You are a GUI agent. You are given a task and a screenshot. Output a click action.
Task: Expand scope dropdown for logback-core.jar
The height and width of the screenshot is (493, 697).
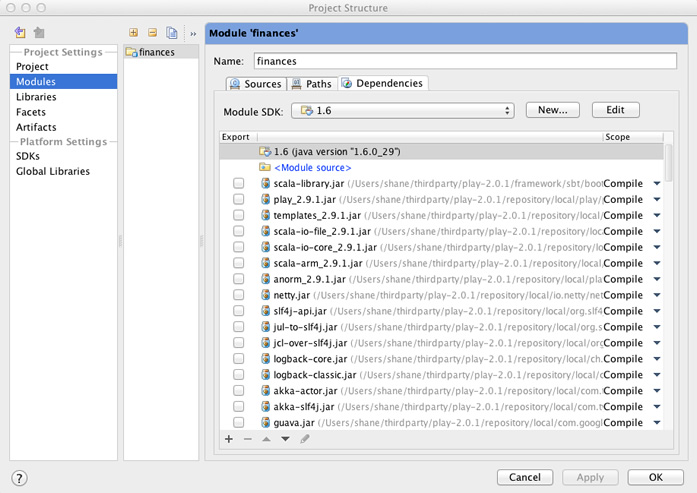click(656, 359)
